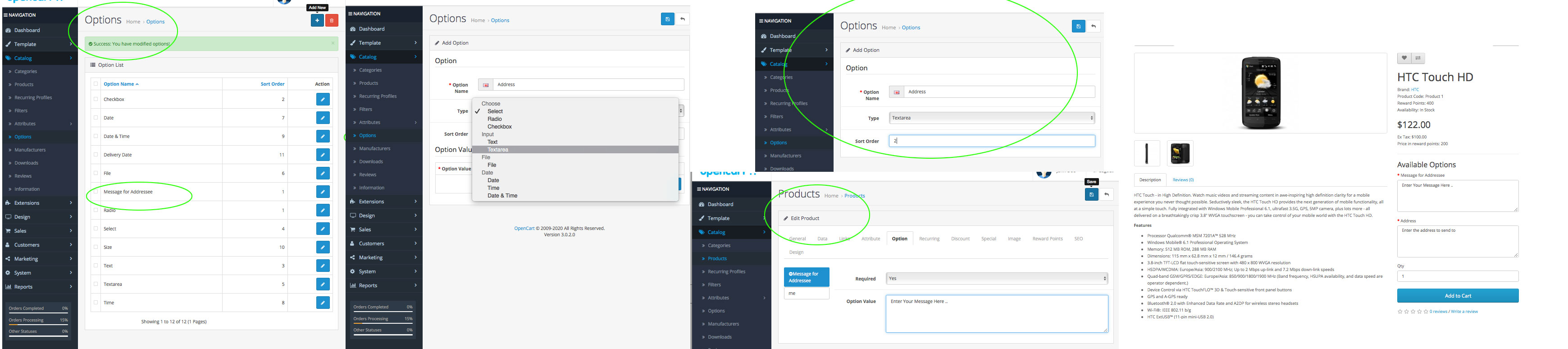This screenshot has height=349, width=1568.
Task: Tick checkbox for the Text row
Action: tap(96, 266)
